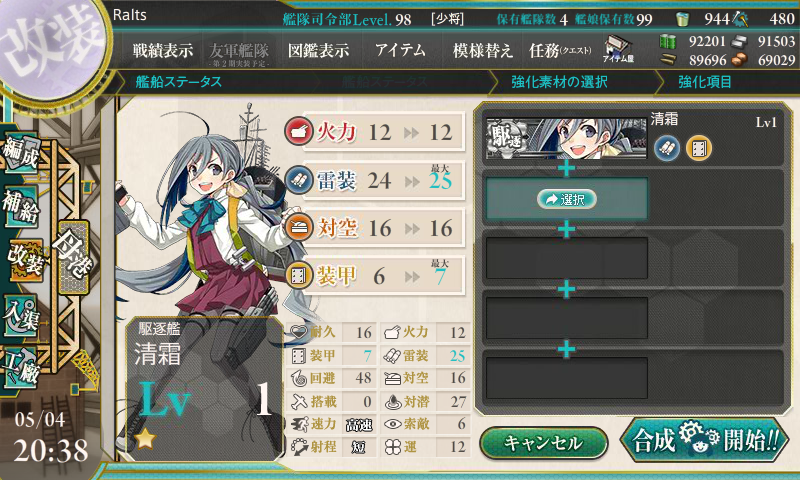Return to 母港 home port button
Viewport: 800px width, 480px height.
click(73, 256)
